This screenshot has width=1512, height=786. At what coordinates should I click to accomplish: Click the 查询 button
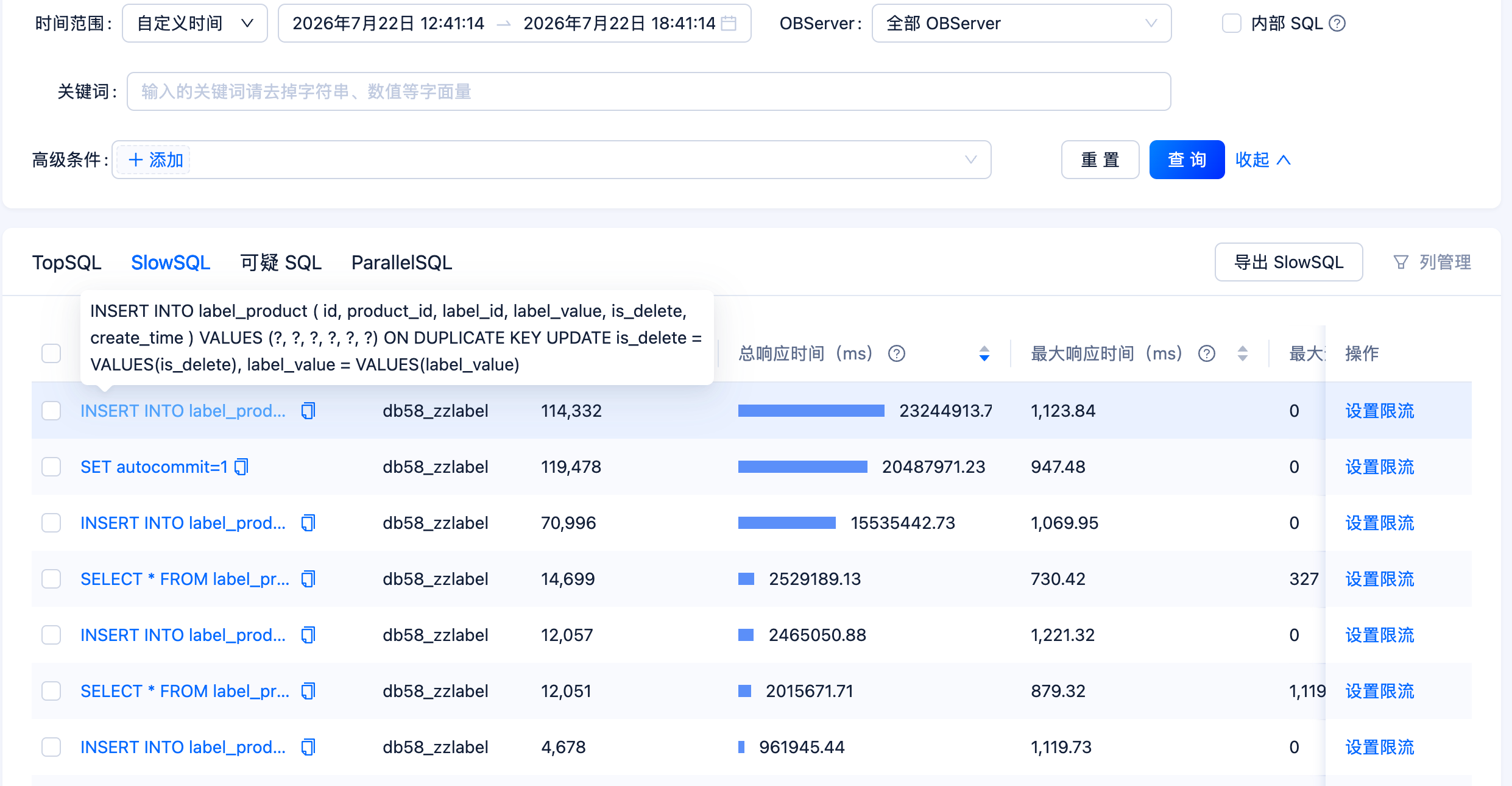(x=1187, y=160)
